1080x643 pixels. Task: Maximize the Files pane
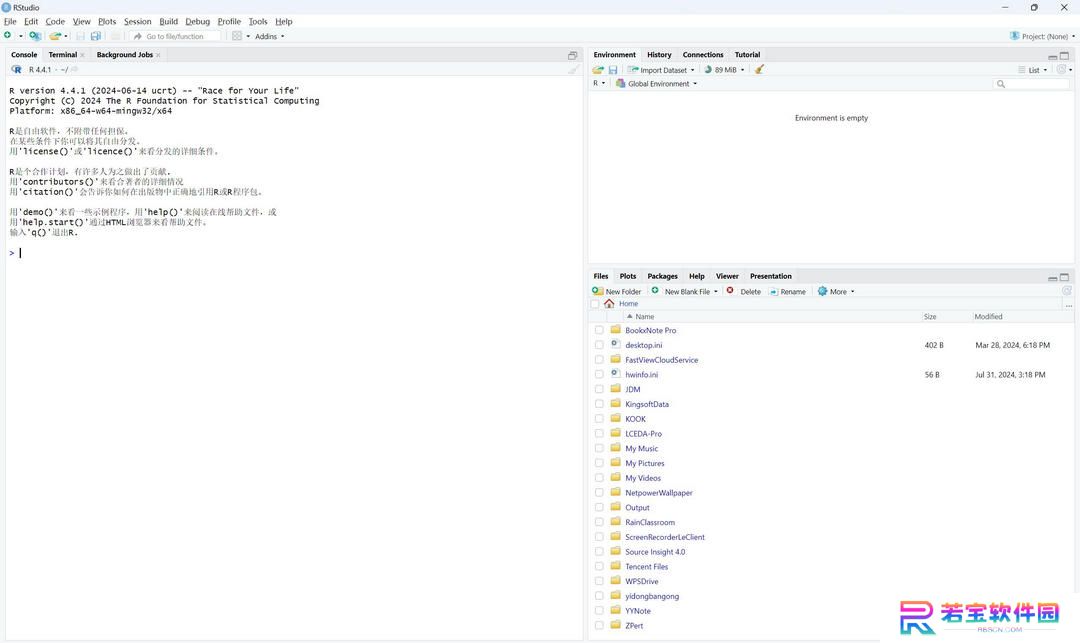coord(1064,277)
